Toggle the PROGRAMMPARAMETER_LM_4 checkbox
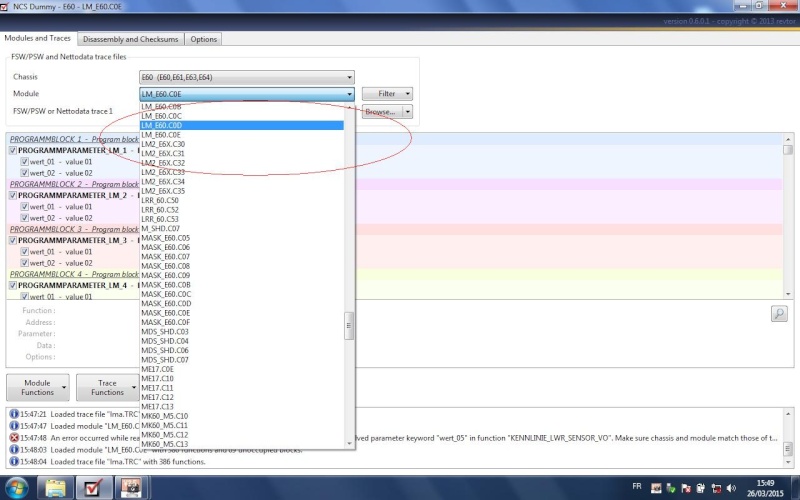The height and width of the screenshot is (500, 800). (13, 285)
